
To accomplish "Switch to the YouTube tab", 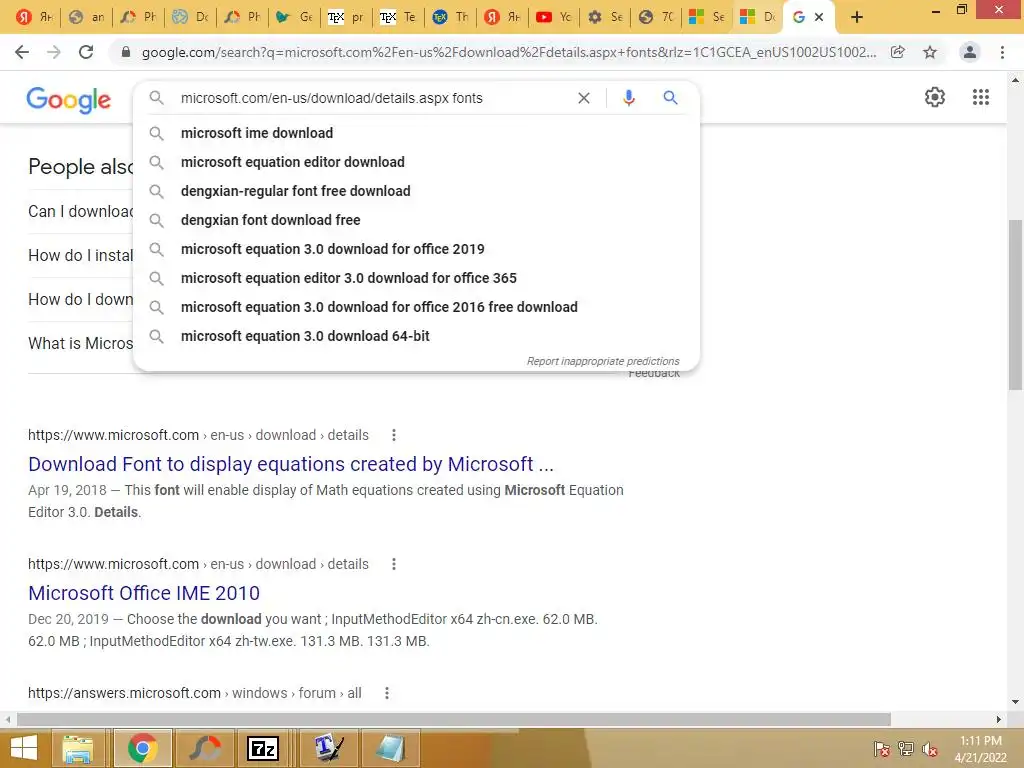I will (x=552, y=17).
